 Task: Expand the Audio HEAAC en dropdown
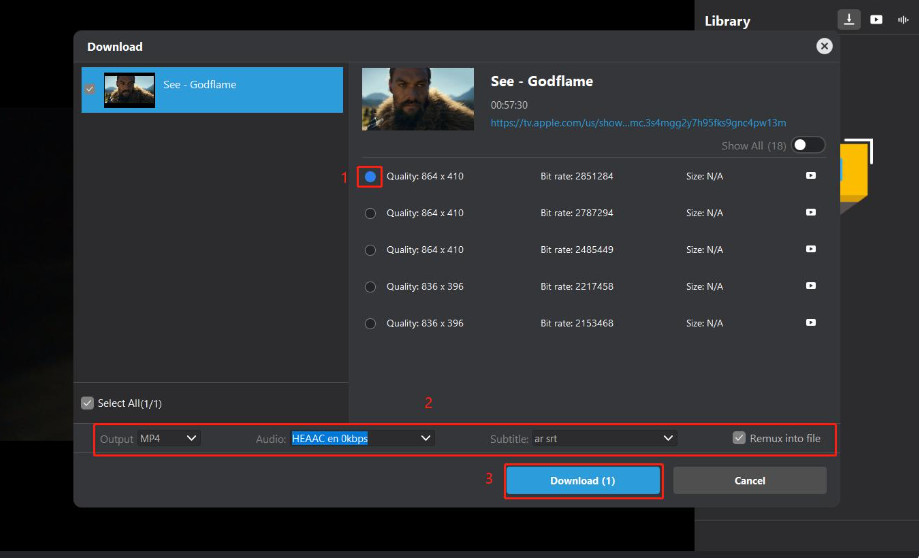click(362, 438)
